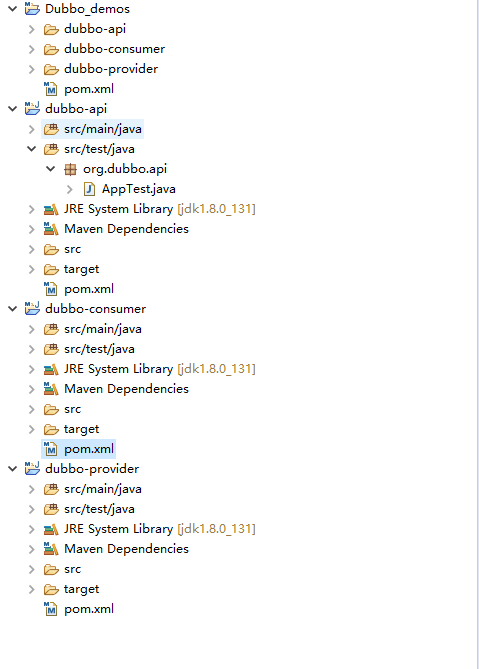479x669 pixels.
Task: Click the target folder icon under dubbo-api
Action: coord(51,269)
